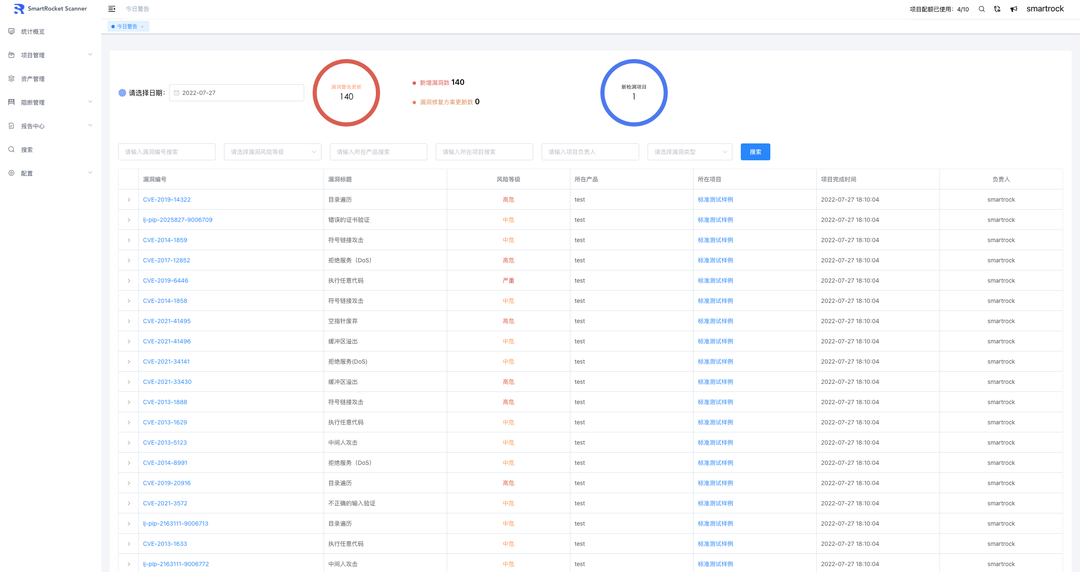Open announcements via the megaphone icon
1080x572 pixels.
point(1013,9)
